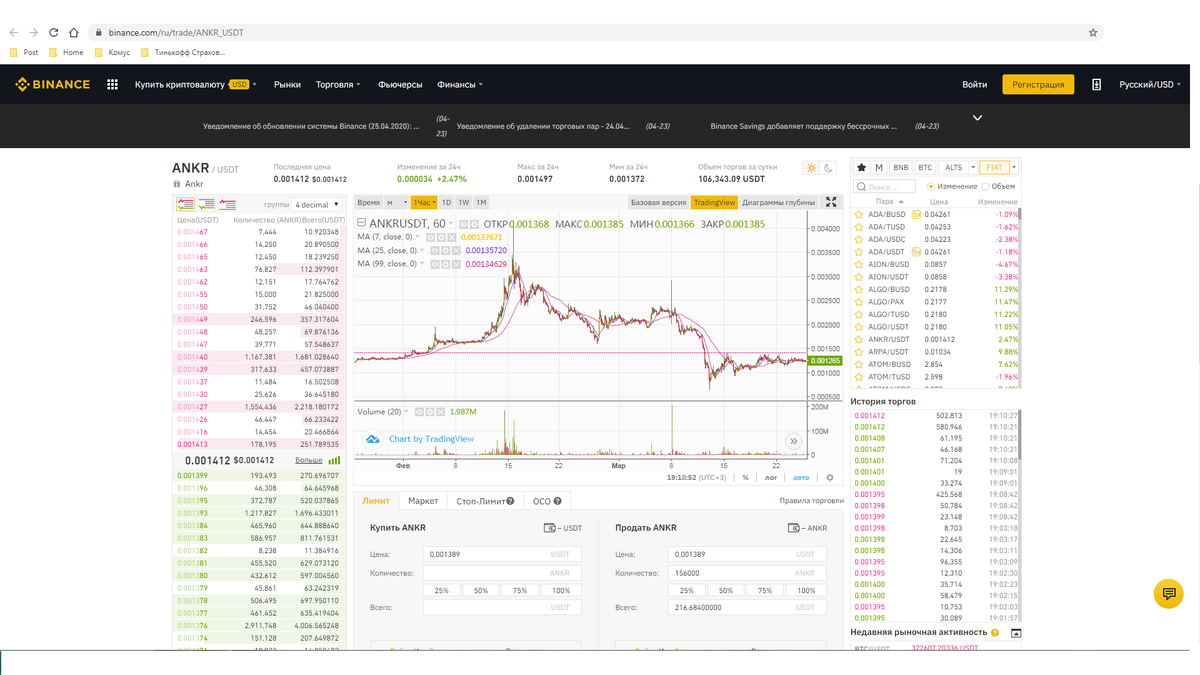Hide the MA 99 indicator
The width and height of the screenshot is (1200, 675).
click(435, 264)
